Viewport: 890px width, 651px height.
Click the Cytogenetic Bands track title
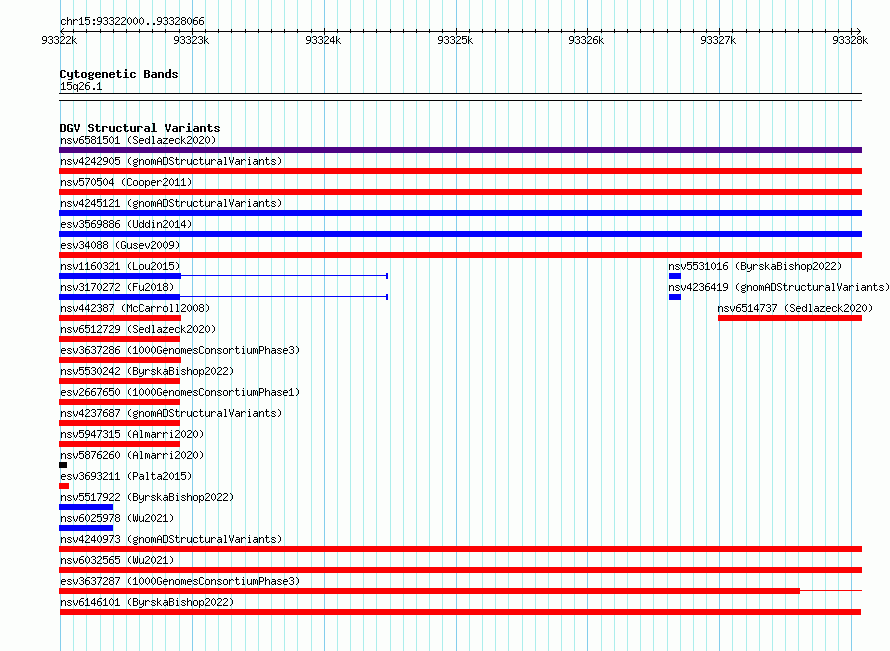coord(119,74)
